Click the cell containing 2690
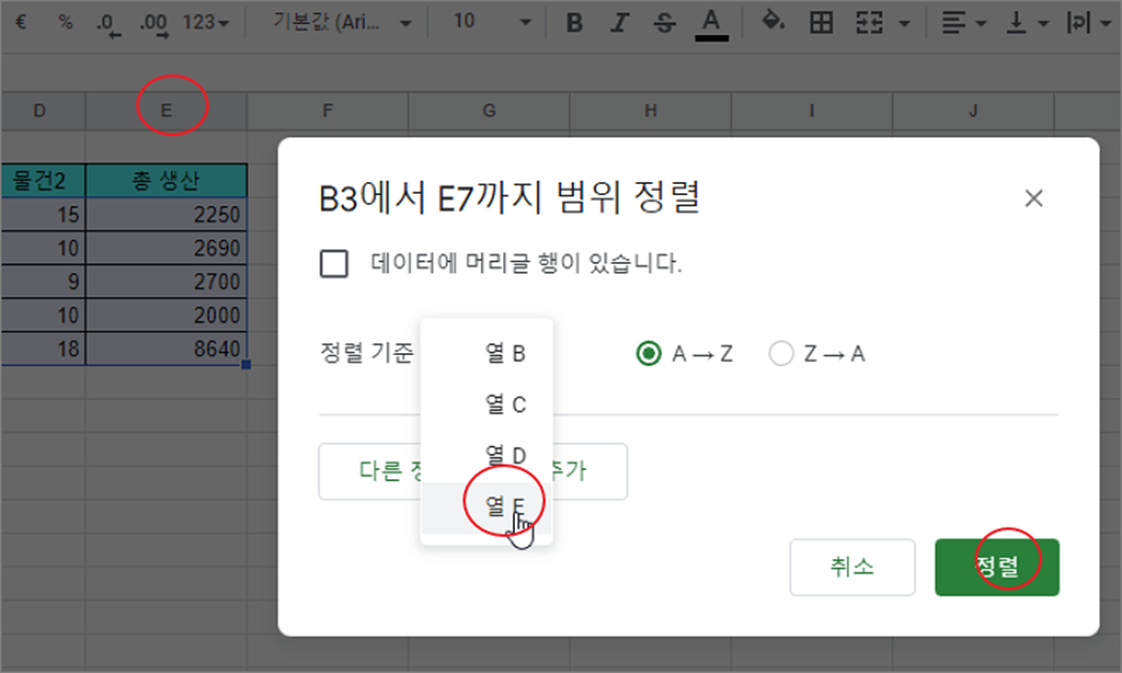 166,247
